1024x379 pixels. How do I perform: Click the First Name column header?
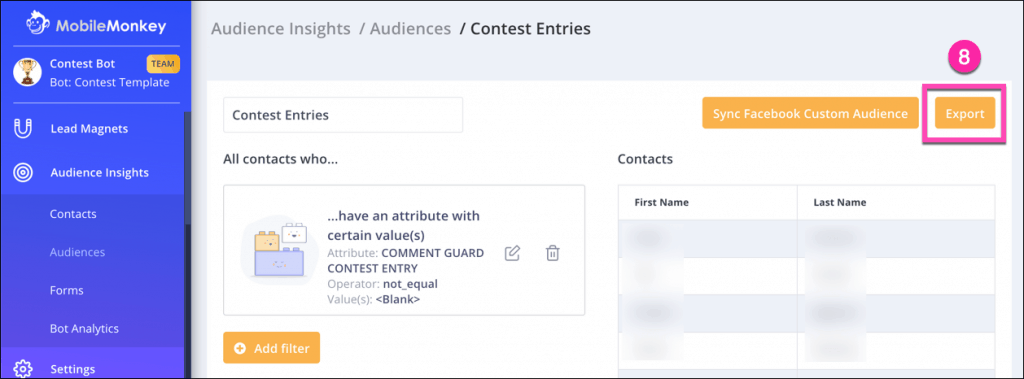click(x=662, y=203)
